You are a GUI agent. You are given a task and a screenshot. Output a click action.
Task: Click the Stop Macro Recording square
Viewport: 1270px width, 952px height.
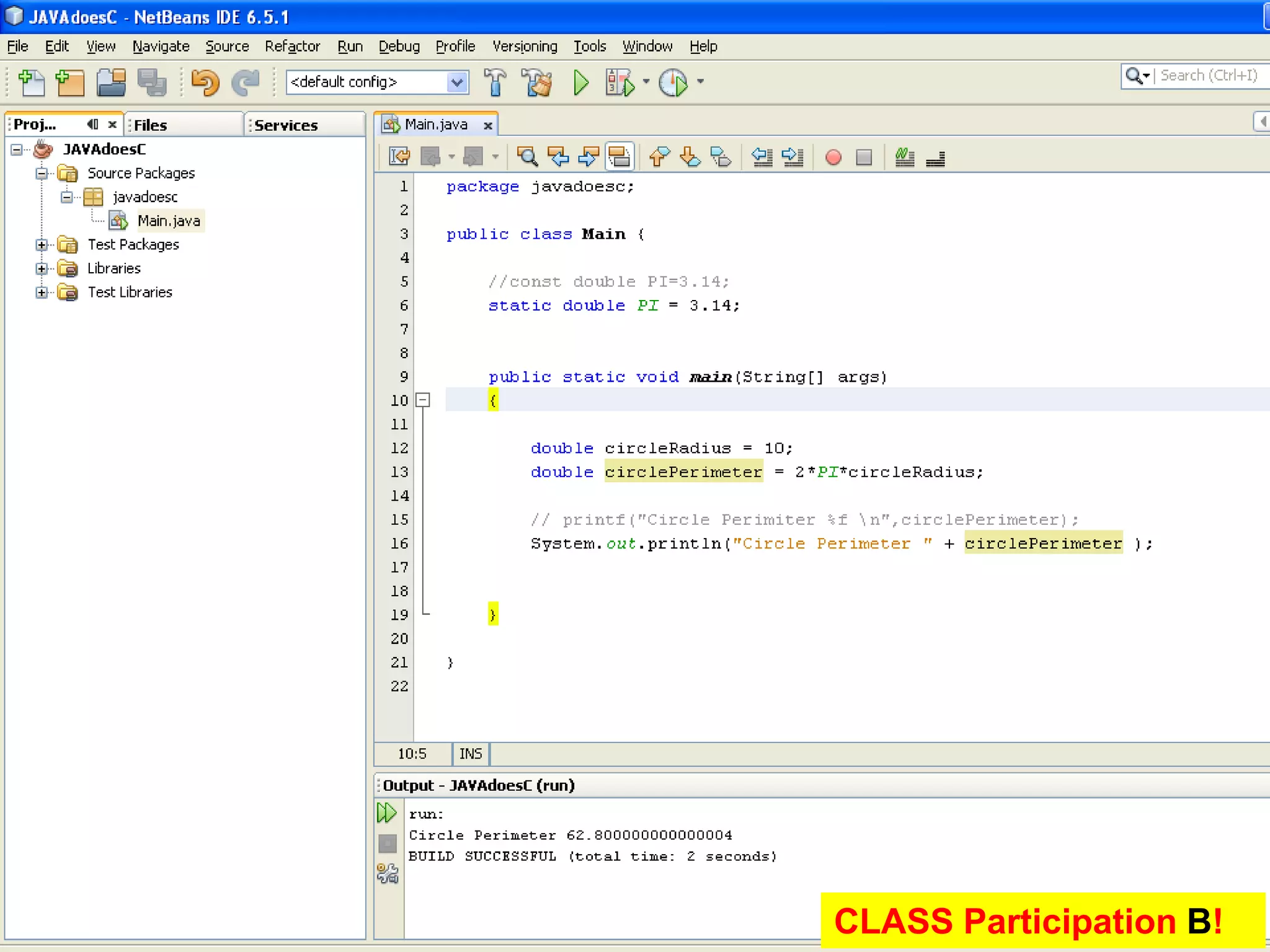864,157
